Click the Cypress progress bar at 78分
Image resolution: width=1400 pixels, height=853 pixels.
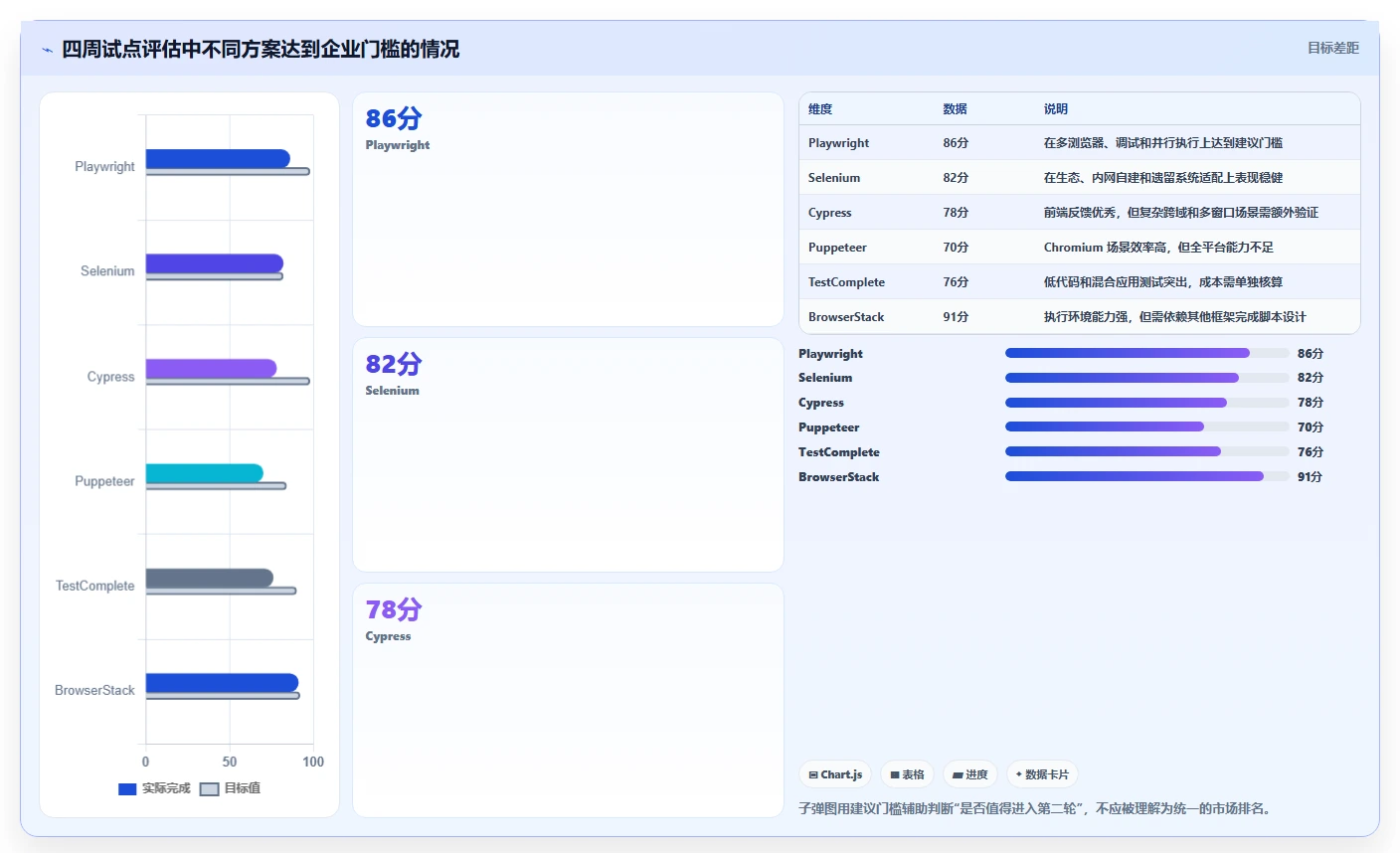point(1146,403)
